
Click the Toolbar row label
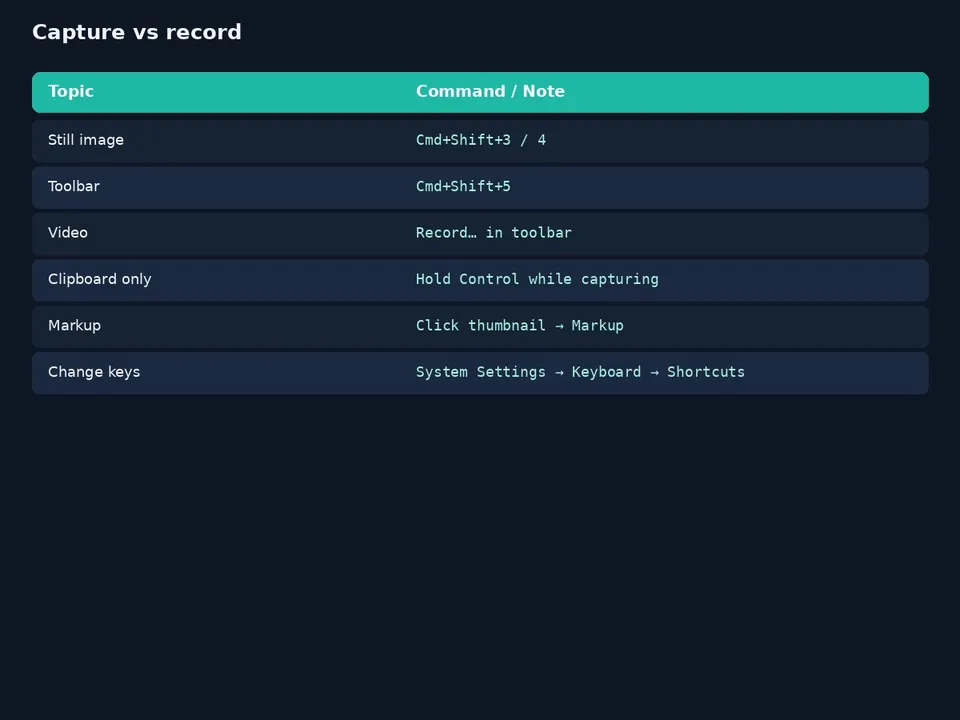pos(73,186)
